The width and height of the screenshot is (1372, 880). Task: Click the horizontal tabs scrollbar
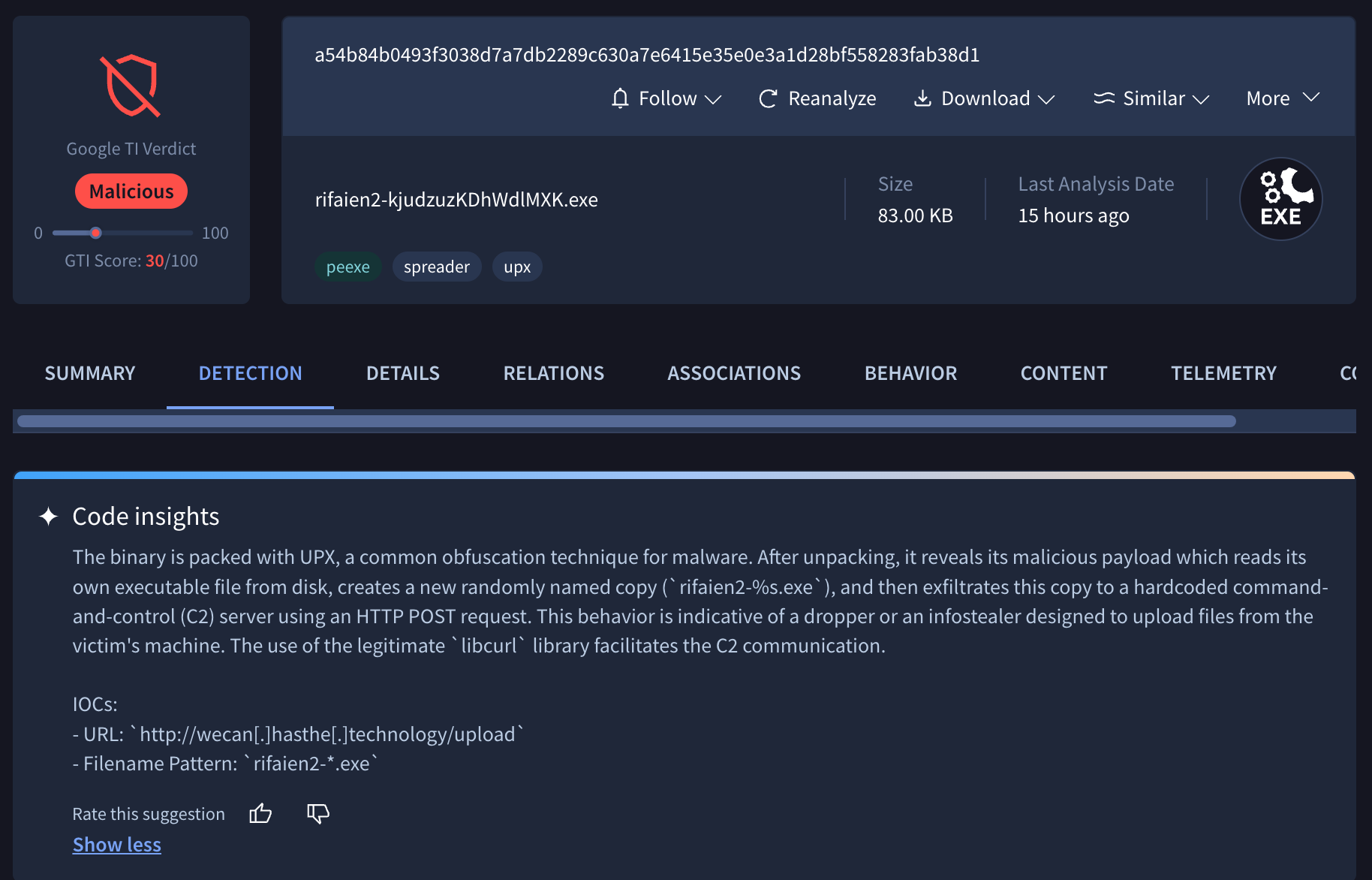(x=626, y=421)
